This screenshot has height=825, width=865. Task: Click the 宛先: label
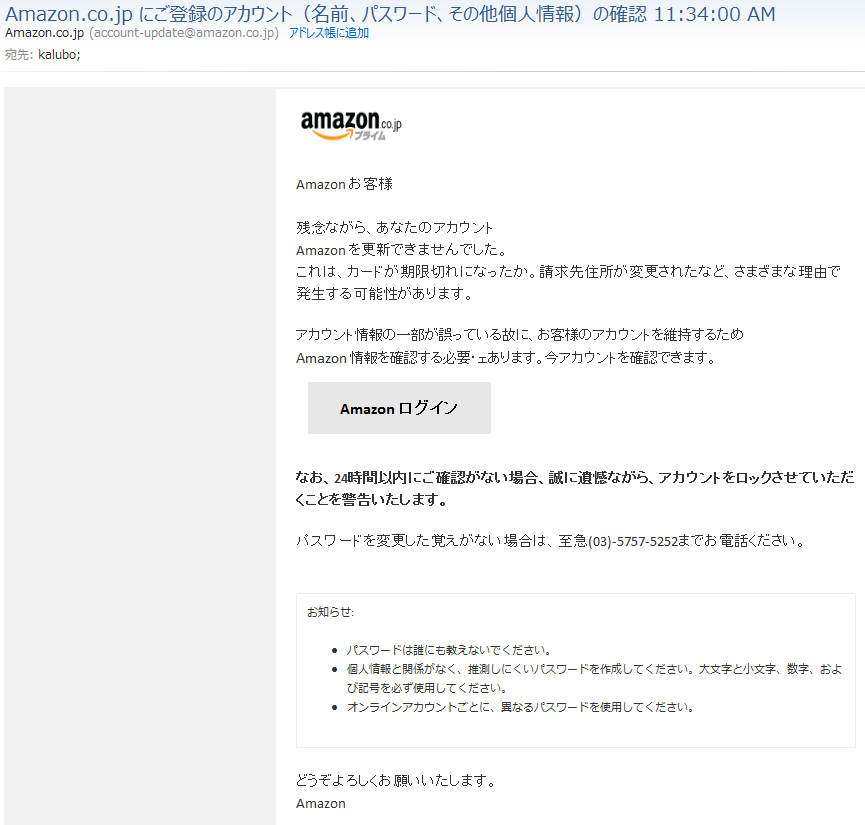[19, 55]
